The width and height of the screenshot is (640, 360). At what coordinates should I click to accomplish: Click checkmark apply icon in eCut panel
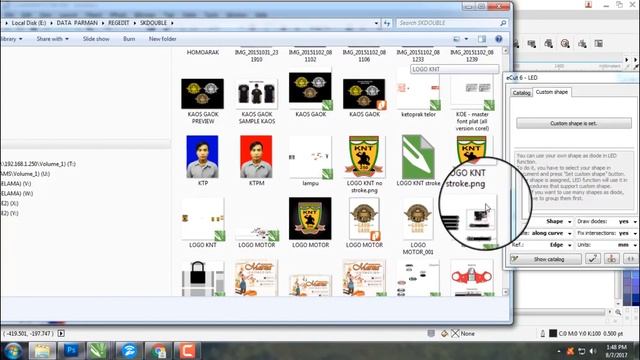click(x=593, y=259)
